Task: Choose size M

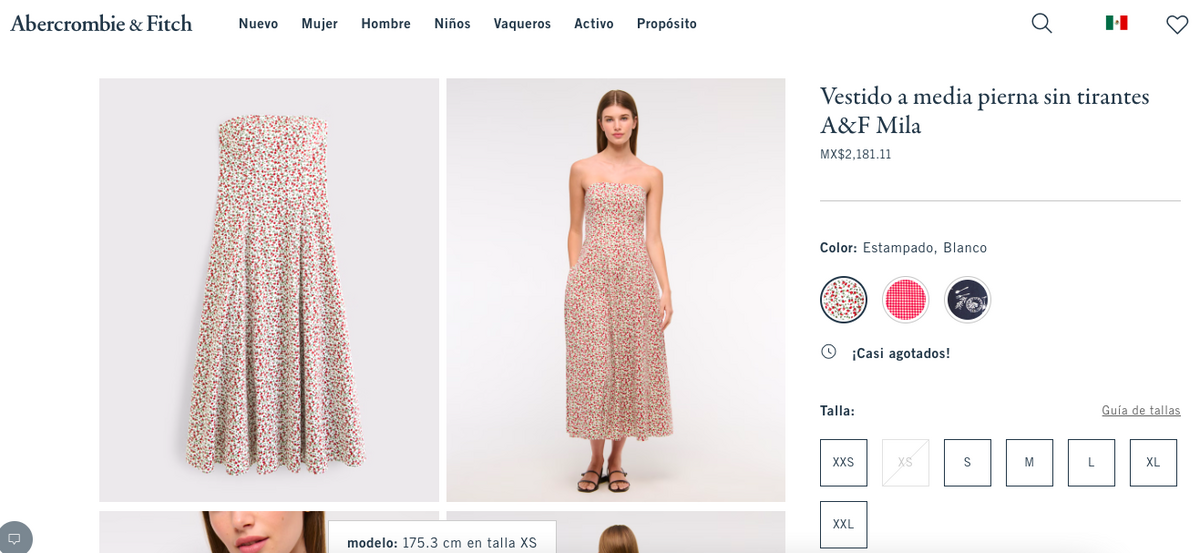Action: click(1029, 462)
